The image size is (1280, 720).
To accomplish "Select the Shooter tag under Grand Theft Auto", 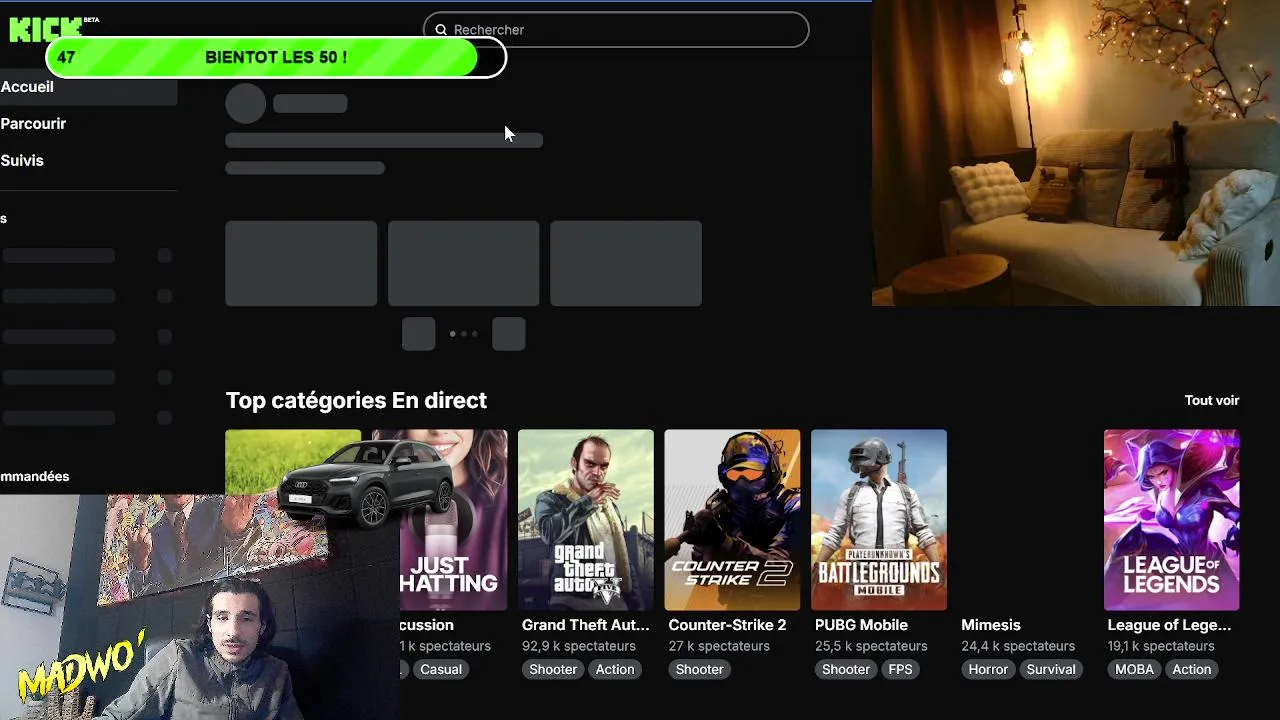I will [x=553, y=669].
